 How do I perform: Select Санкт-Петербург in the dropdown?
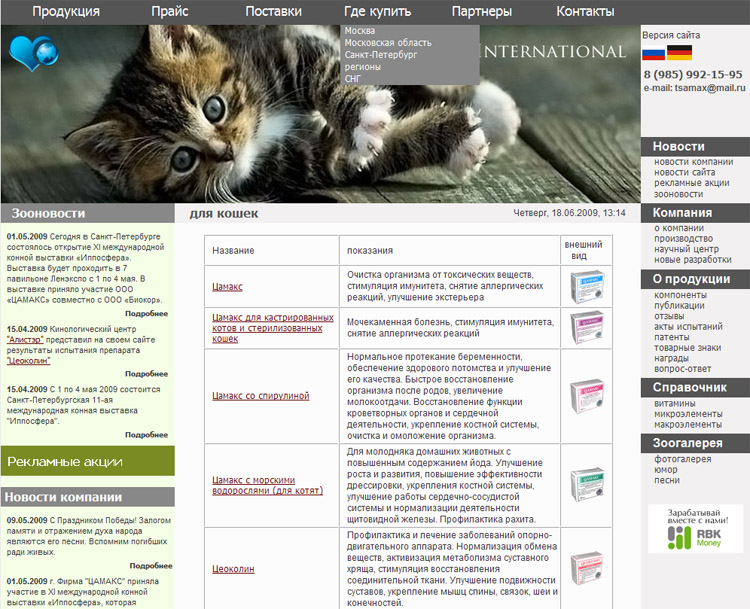(381, 55)
